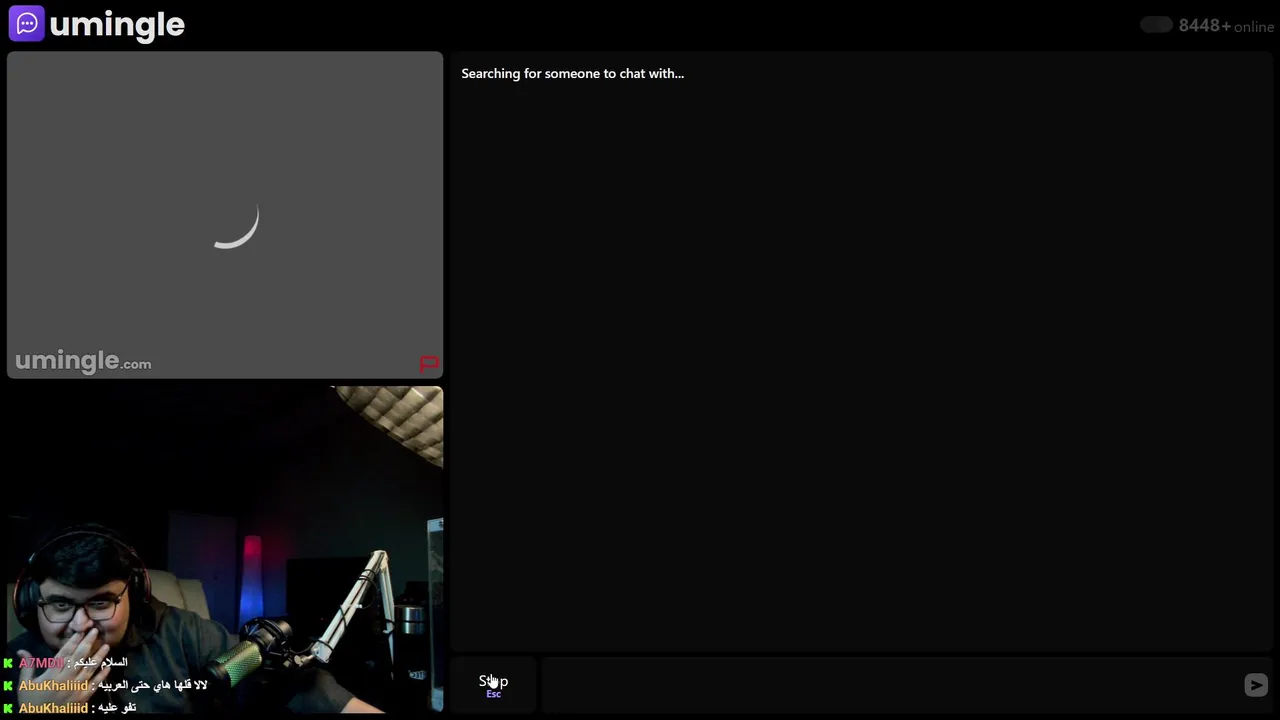Click the Stop button
Image resolution: width=1280 pixels, height=720 pixels.
coord(493,685)
